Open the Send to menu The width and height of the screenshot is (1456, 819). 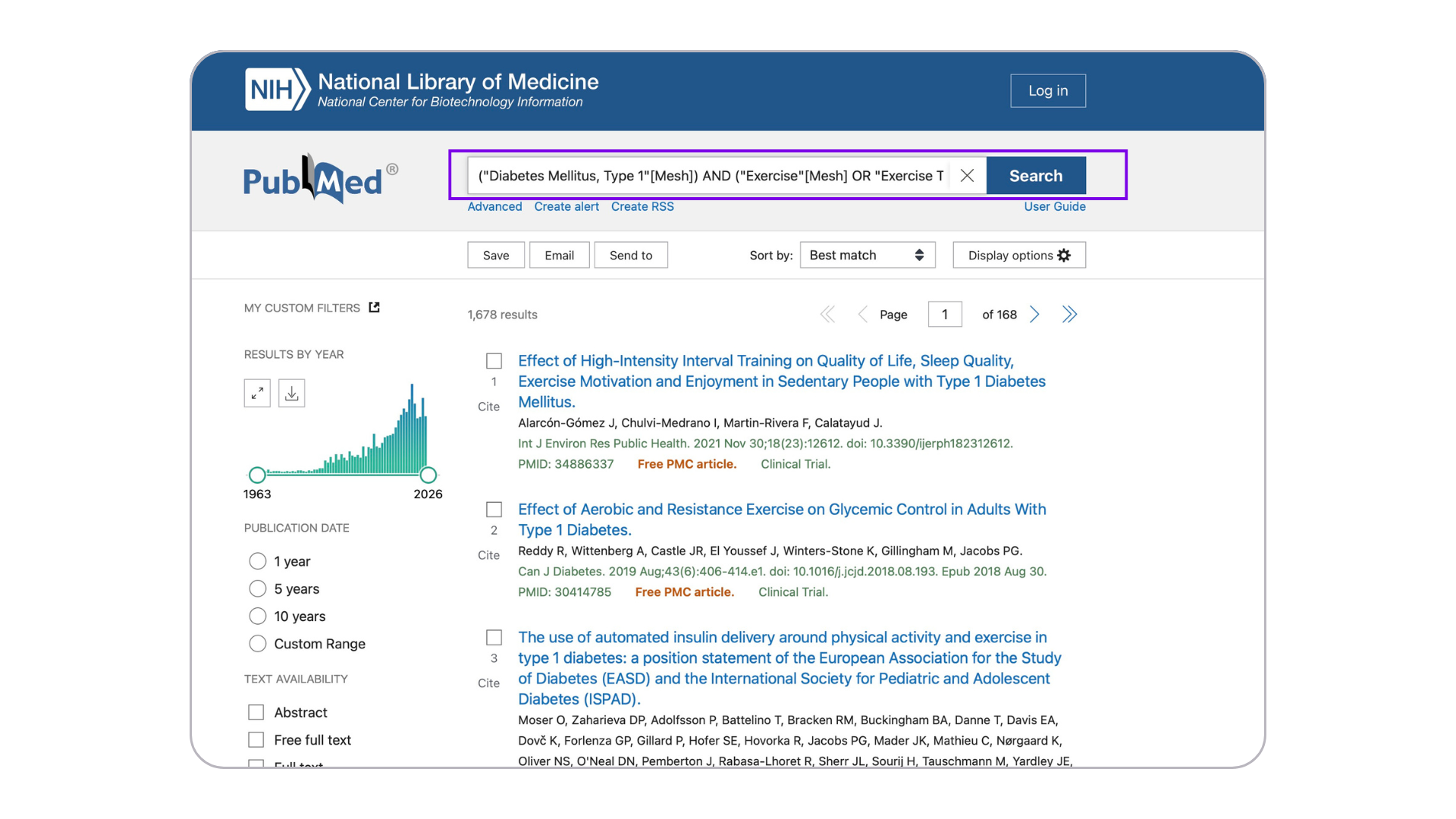tap(630, 256)
